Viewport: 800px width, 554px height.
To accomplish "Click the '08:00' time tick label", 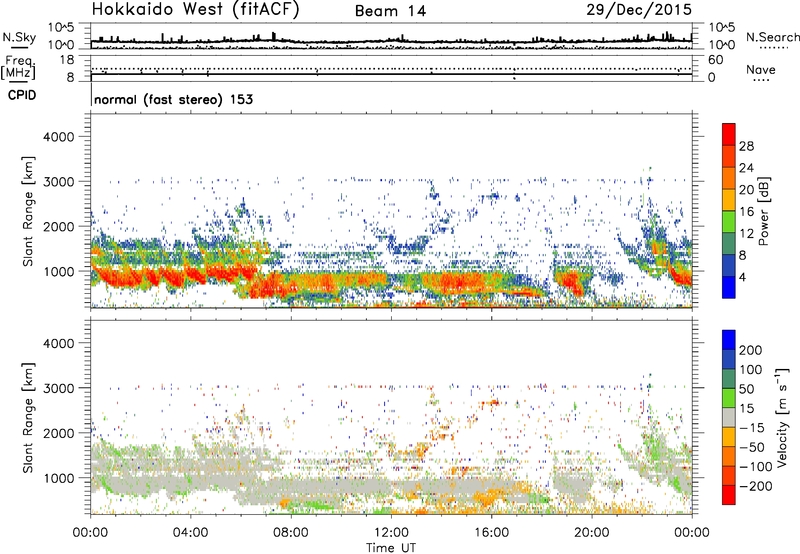I will pos(291,533).
